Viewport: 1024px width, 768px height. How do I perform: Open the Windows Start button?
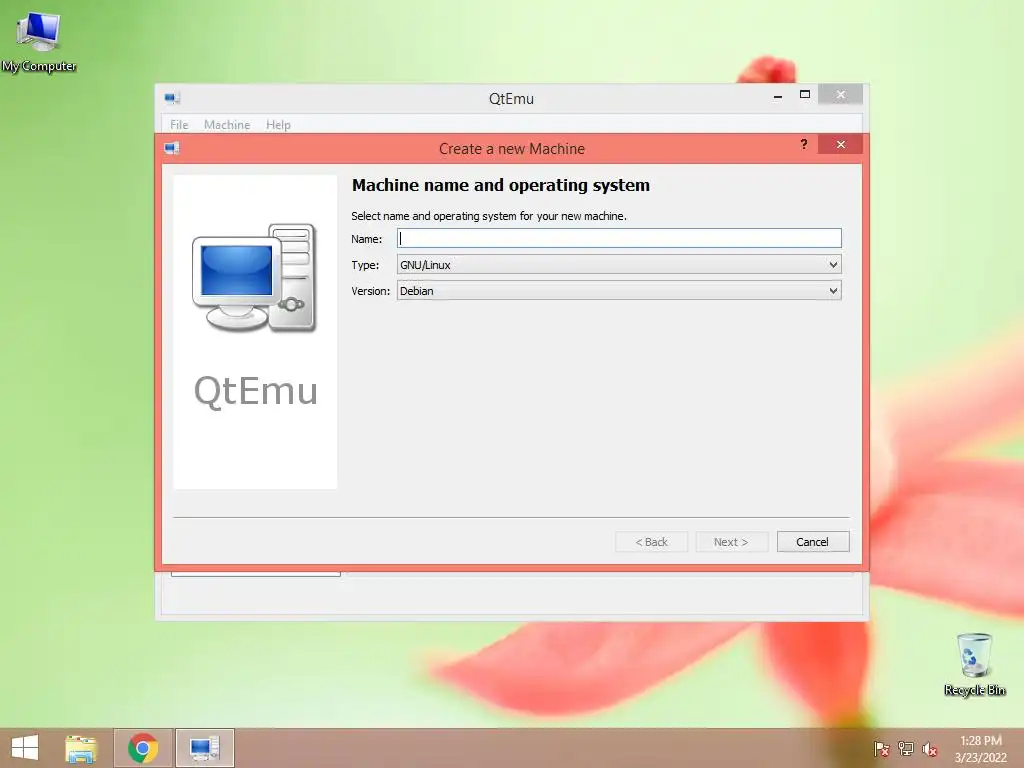click(x=25, y=748)
